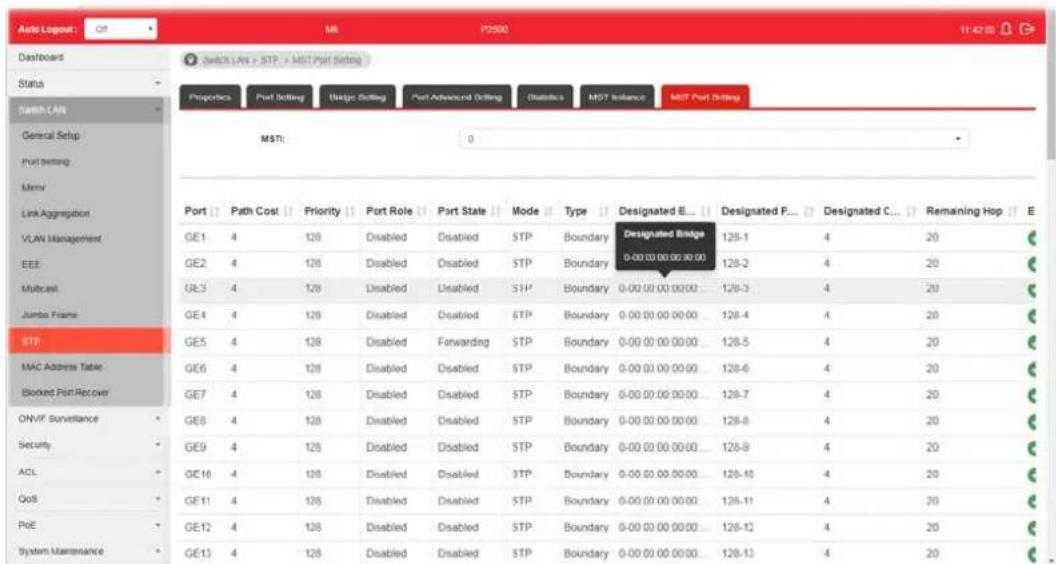Click Forwarding state in GE5 row
Viewport: 1056px width, 564px height.
coord(463,343)
